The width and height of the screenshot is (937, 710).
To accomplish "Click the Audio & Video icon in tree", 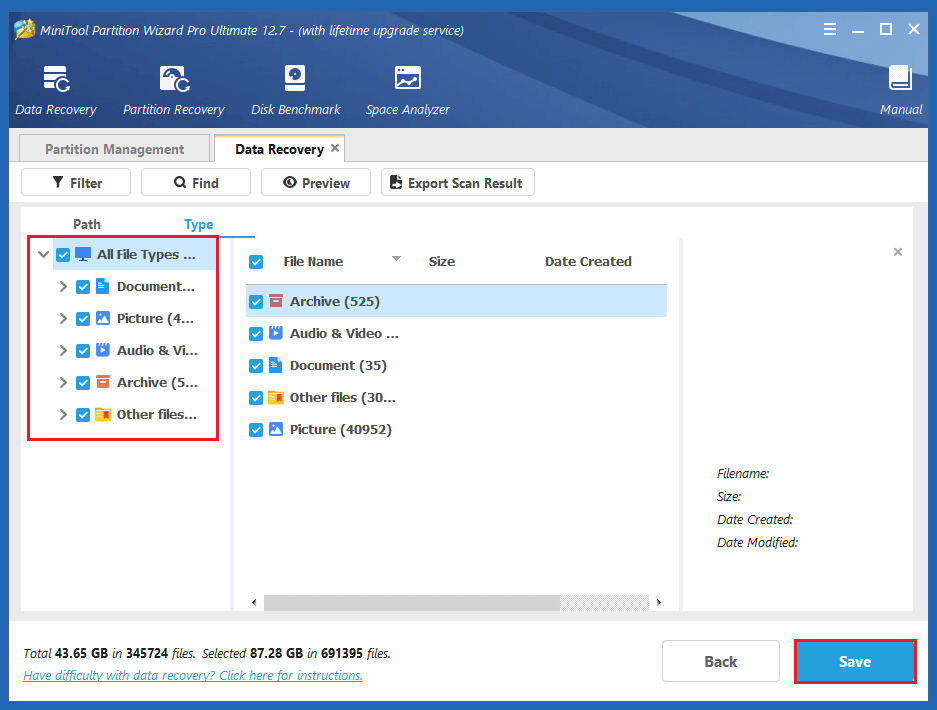I will click(103, 350).
